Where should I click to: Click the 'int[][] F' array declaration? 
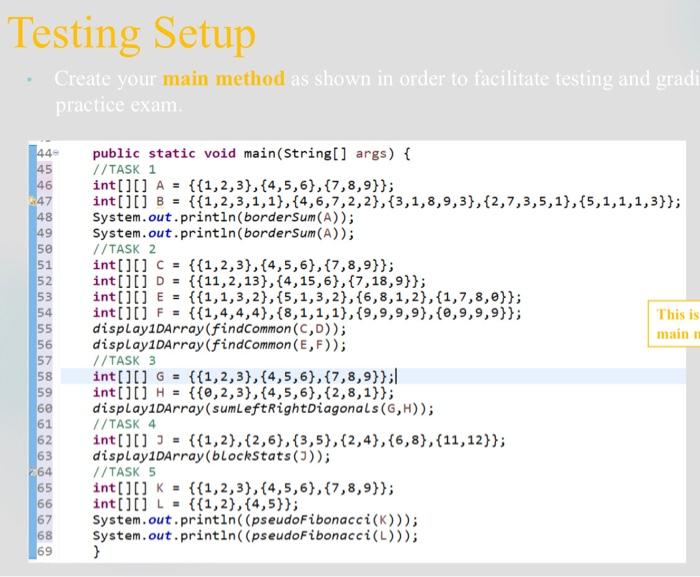(307, 313)
